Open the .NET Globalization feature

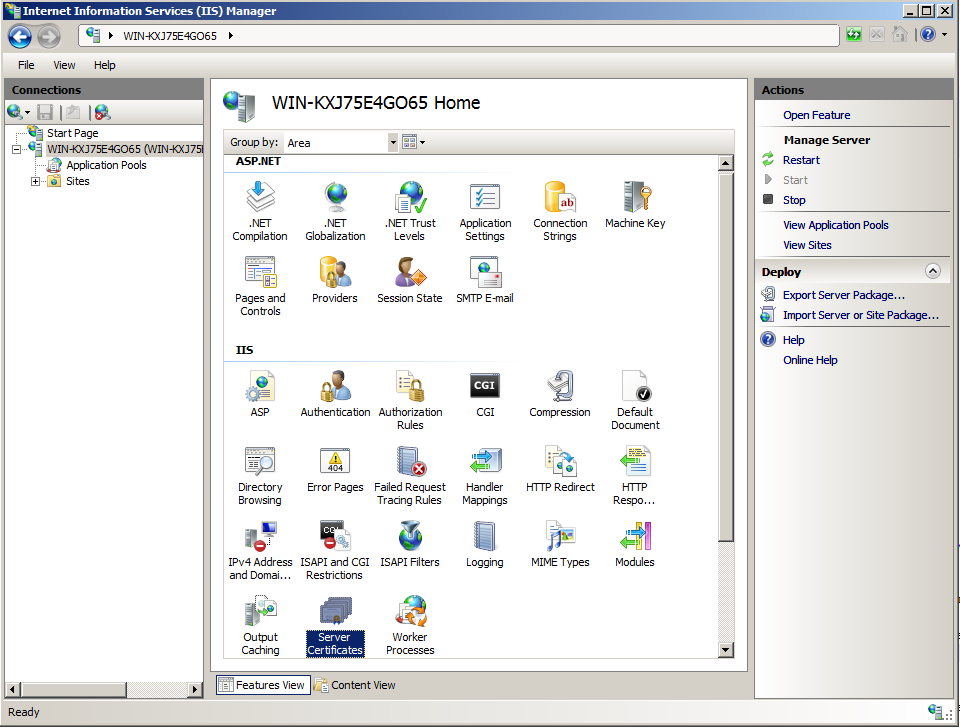(336, 211)
